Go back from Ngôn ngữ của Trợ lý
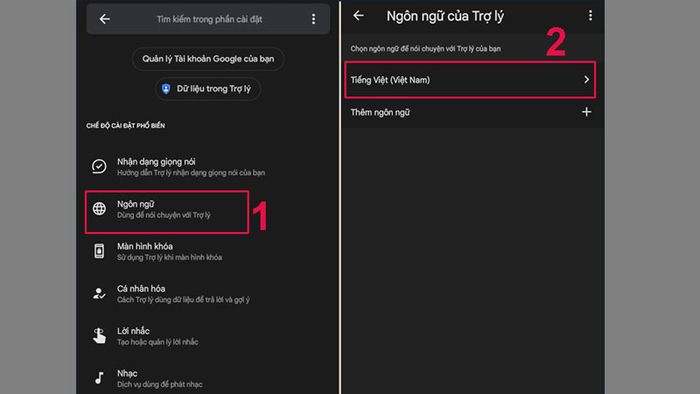Viewport: 700px width, 394px height. 358,16
